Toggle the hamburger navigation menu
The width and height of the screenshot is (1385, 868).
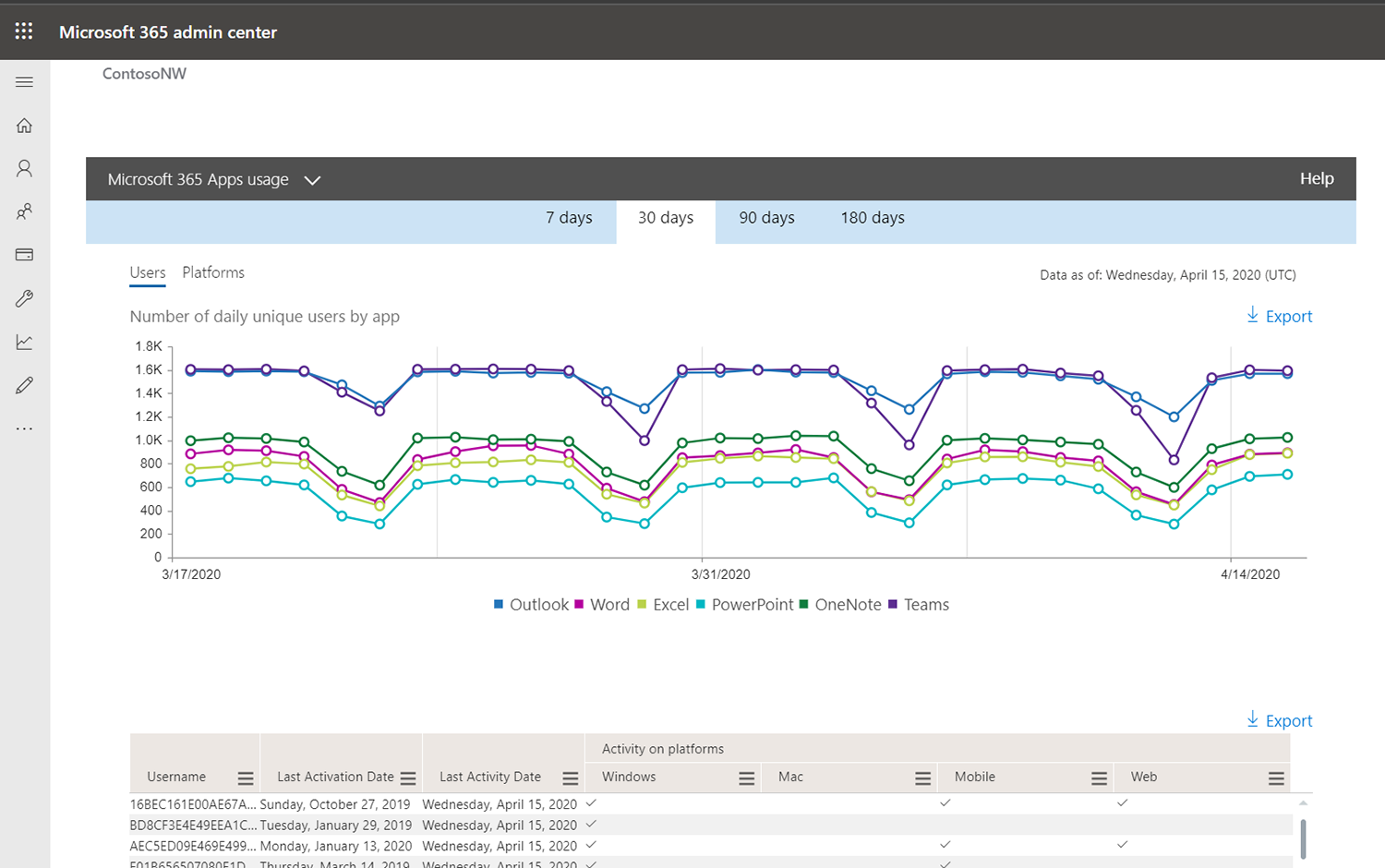pyautogui.click(x=25, y=82)
